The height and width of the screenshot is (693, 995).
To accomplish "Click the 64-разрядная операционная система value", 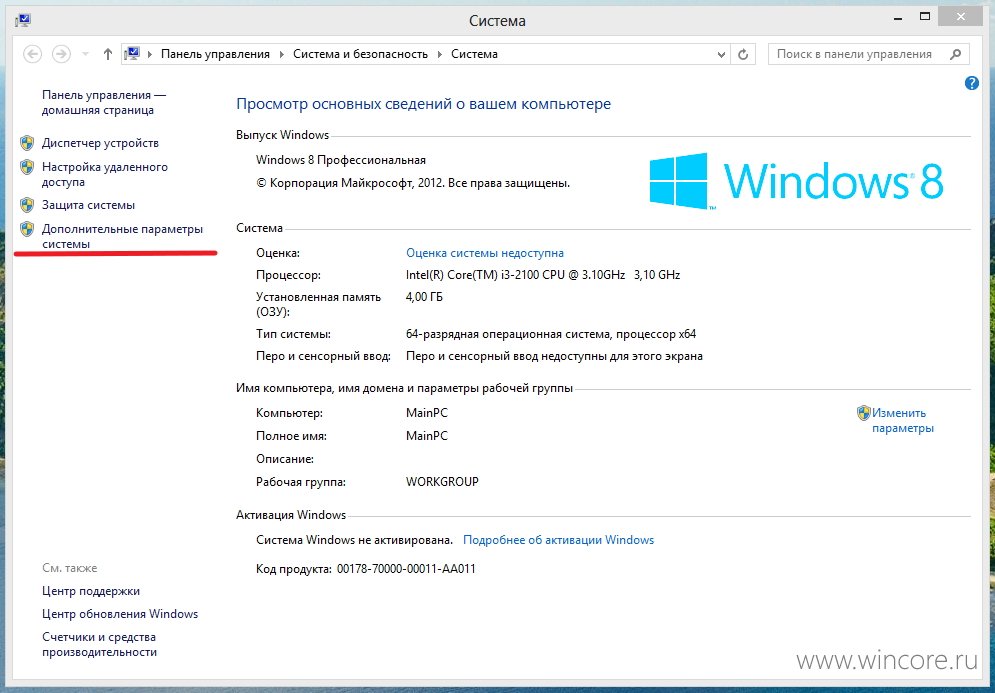I will [551, 334].
